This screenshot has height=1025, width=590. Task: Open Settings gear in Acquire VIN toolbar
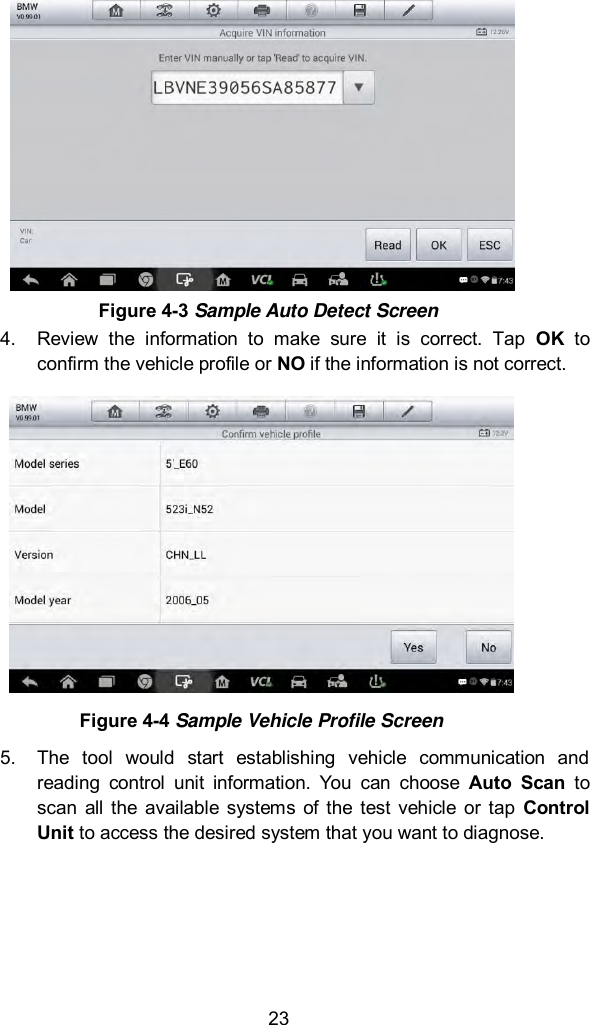tap(214, 10)
